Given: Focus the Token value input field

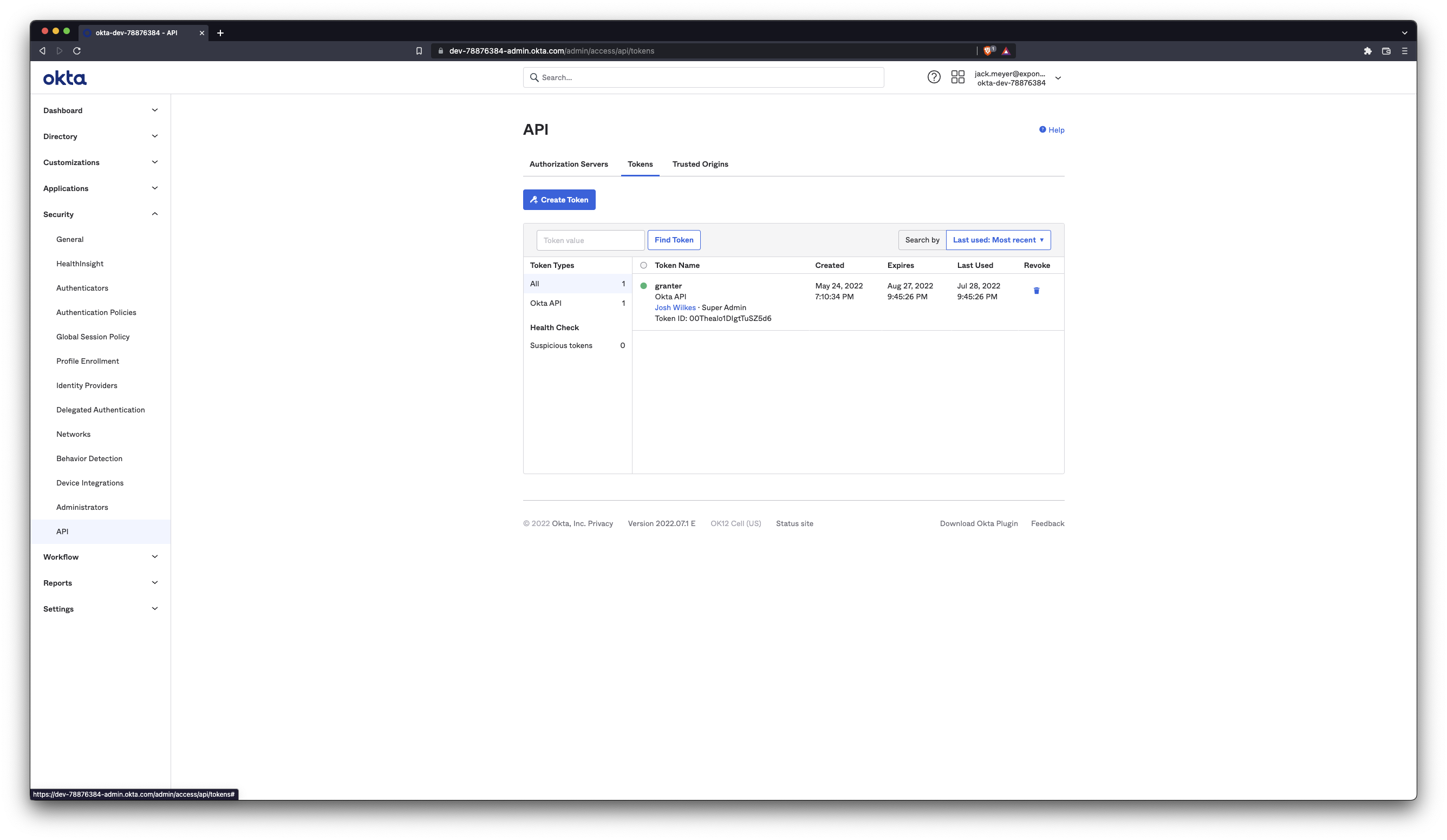Looking at the screenshot, I should click(x=590, y=240).
